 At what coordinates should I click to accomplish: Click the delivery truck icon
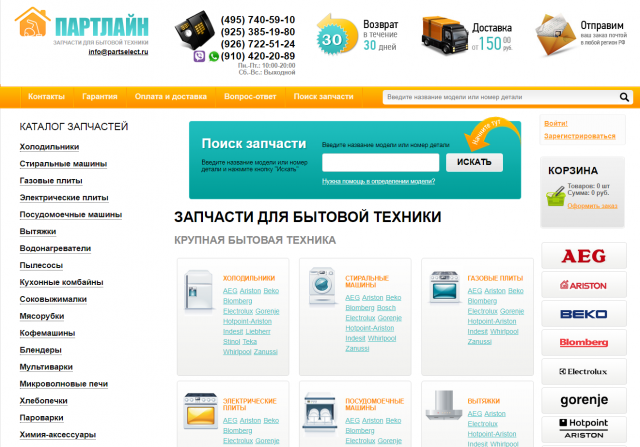point(444,35)
